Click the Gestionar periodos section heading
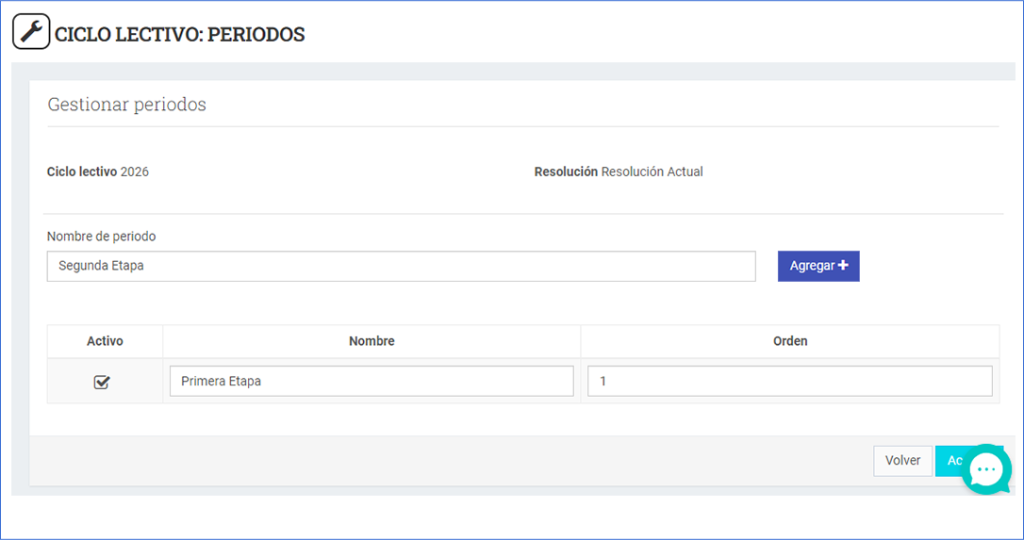1024x540 pixels. (127, 104)
